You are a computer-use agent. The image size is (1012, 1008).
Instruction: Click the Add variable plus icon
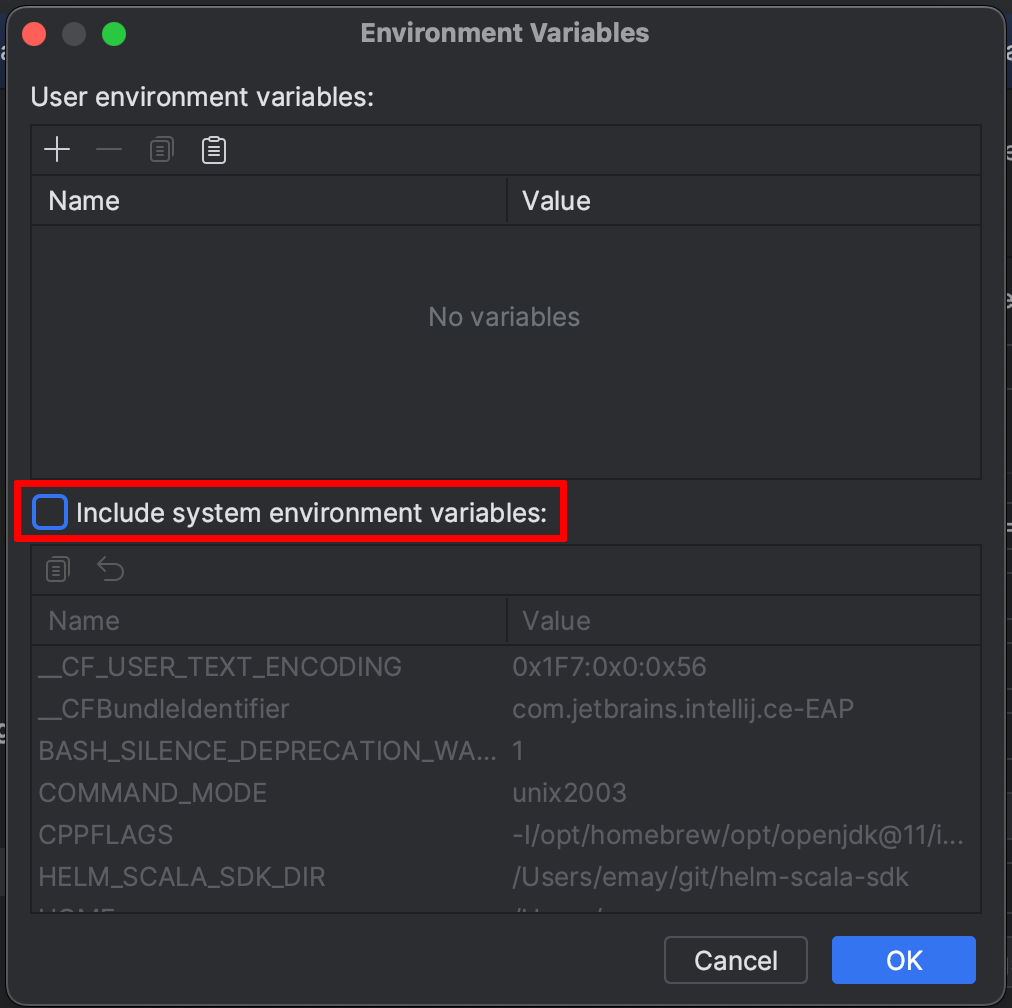click(x=57, y=150)
